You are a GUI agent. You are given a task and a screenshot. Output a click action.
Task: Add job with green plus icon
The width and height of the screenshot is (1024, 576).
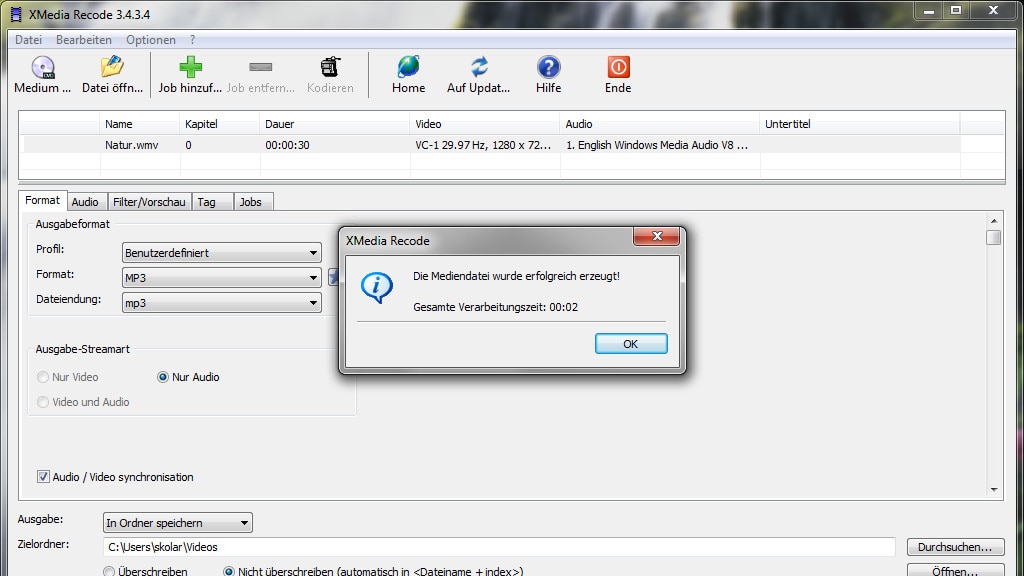tap(190, 67)
